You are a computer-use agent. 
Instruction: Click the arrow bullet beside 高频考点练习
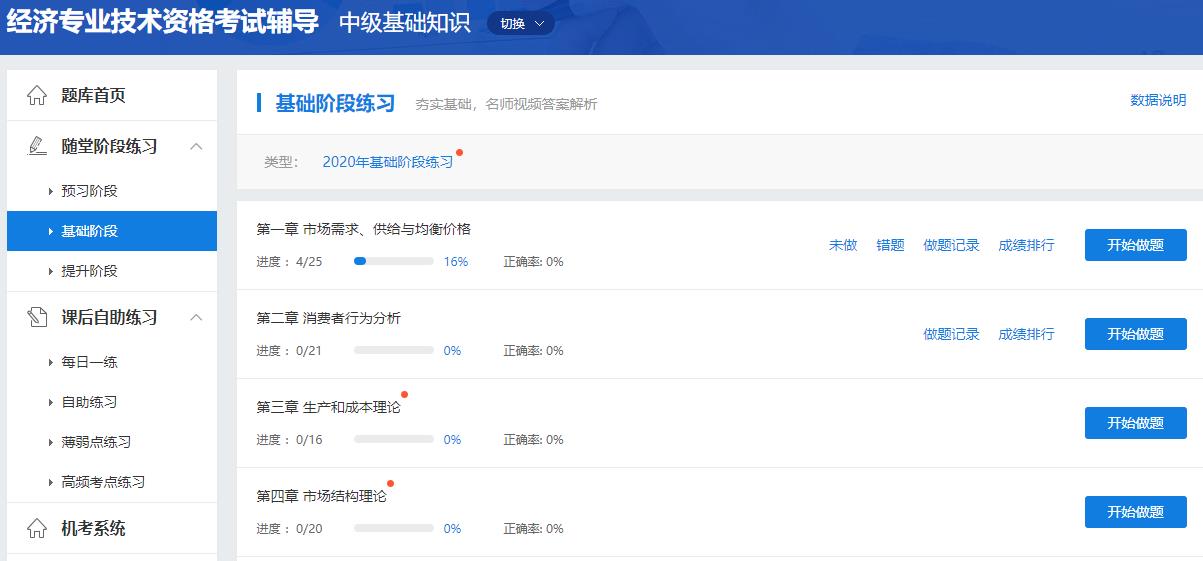tap(51, 482)
